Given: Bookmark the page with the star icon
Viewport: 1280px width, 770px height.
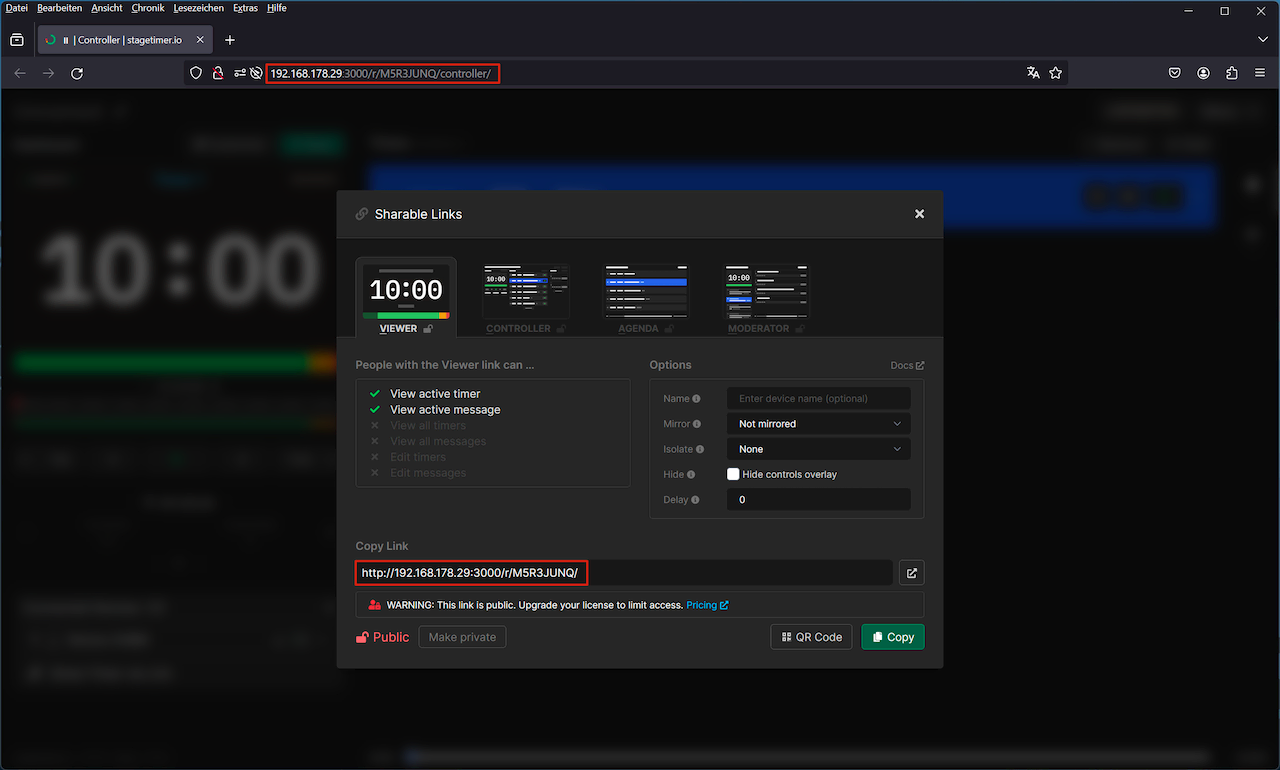Looking at the screenshot, I should (x=1056, y=72).
